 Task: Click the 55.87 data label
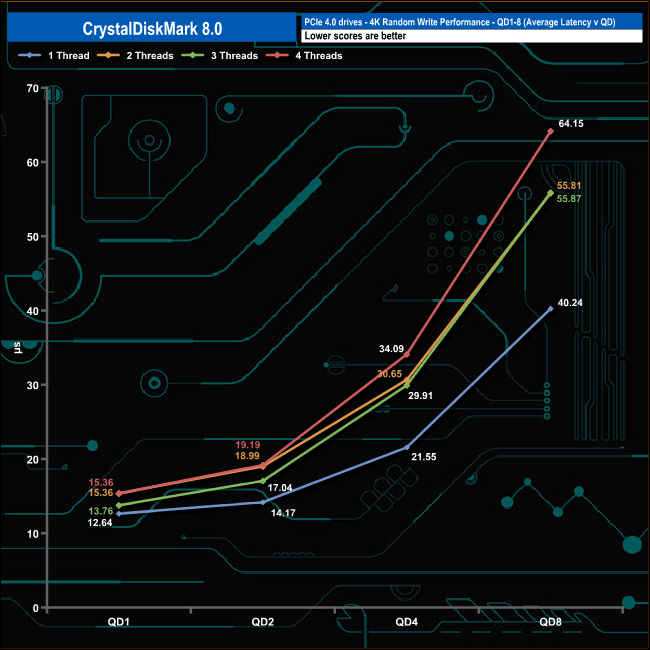569,199
